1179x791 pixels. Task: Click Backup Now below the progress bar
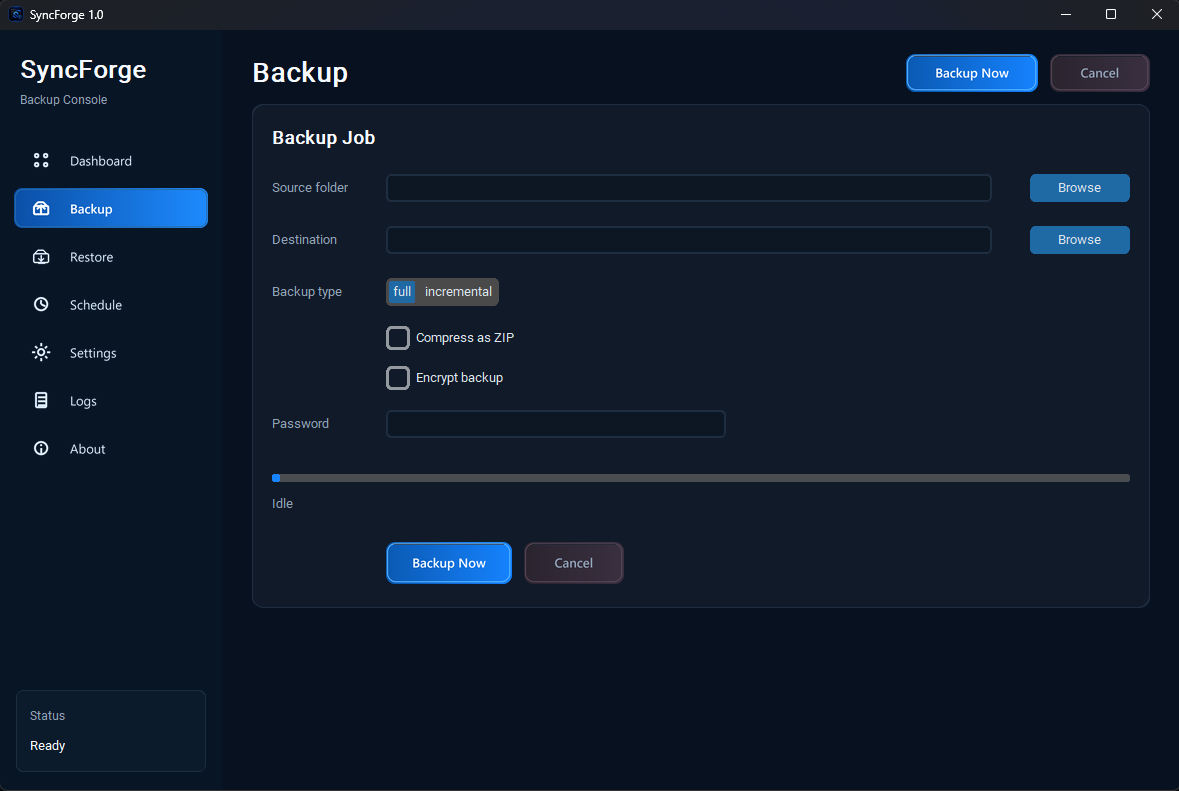(449, 562)
